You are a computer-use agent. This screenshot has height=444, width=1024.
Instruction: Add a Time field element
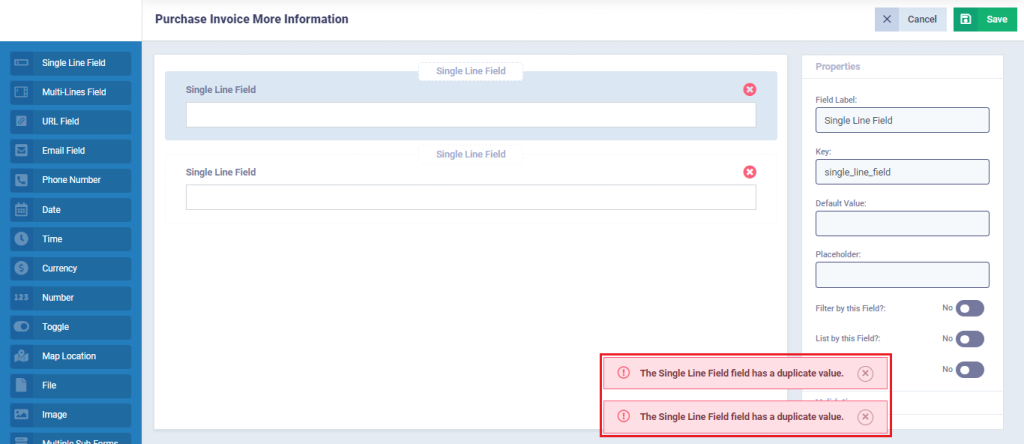point(71,239)
